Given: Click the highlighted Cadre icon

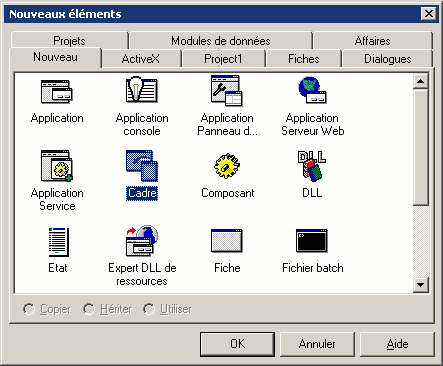Looking at the screenshot, I should point(142,166).
